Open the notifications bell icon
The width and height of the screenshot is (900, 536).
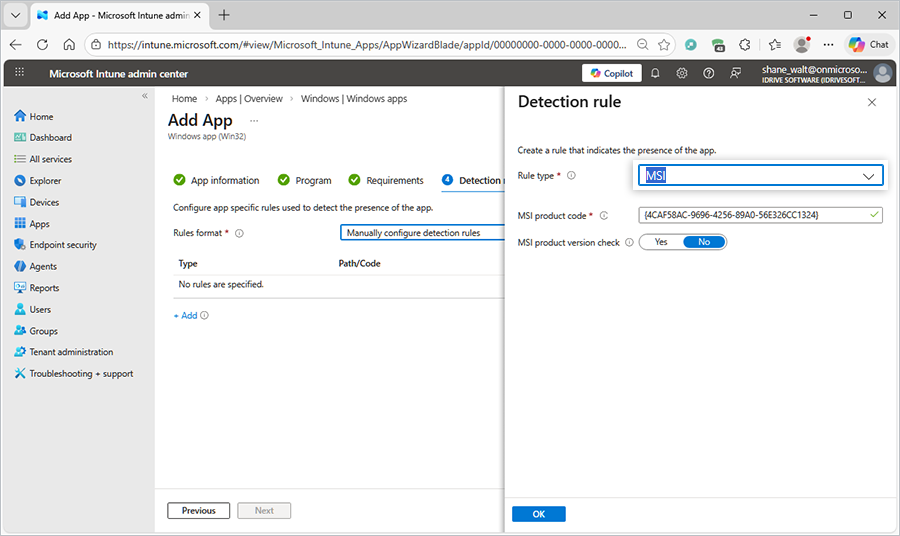tap(655, 73)
